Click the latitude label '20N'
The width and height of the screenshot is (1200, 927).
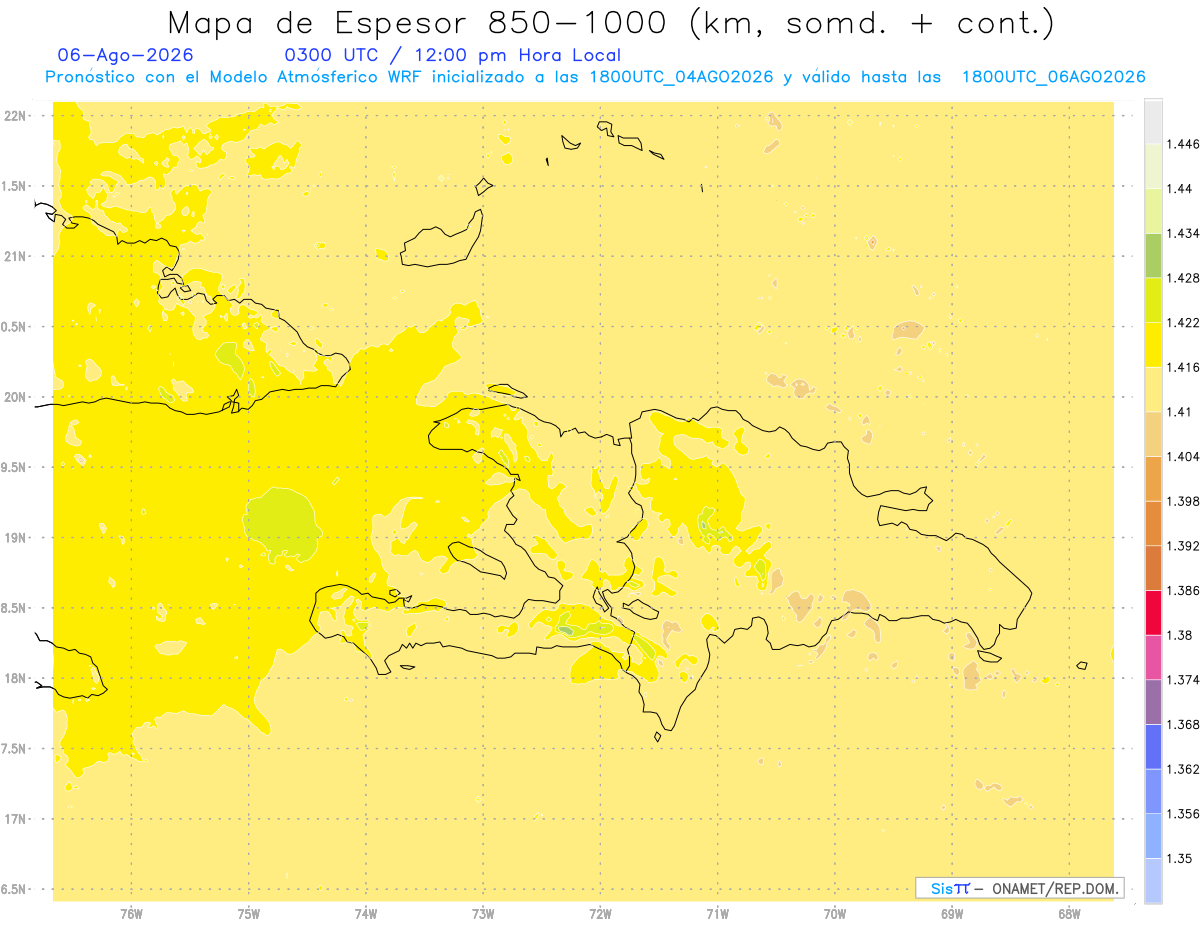coord(15,397)
